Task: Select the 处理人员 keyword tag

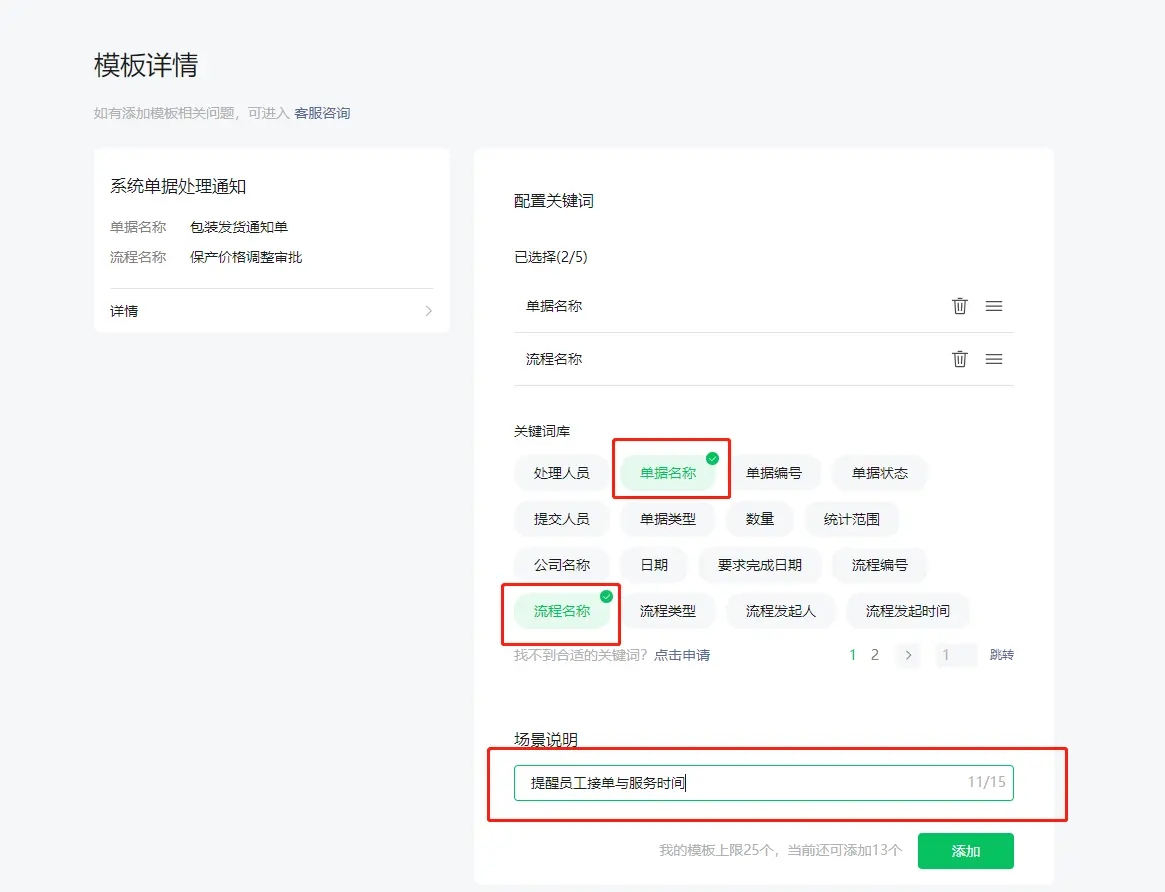Action: point(561,473)
